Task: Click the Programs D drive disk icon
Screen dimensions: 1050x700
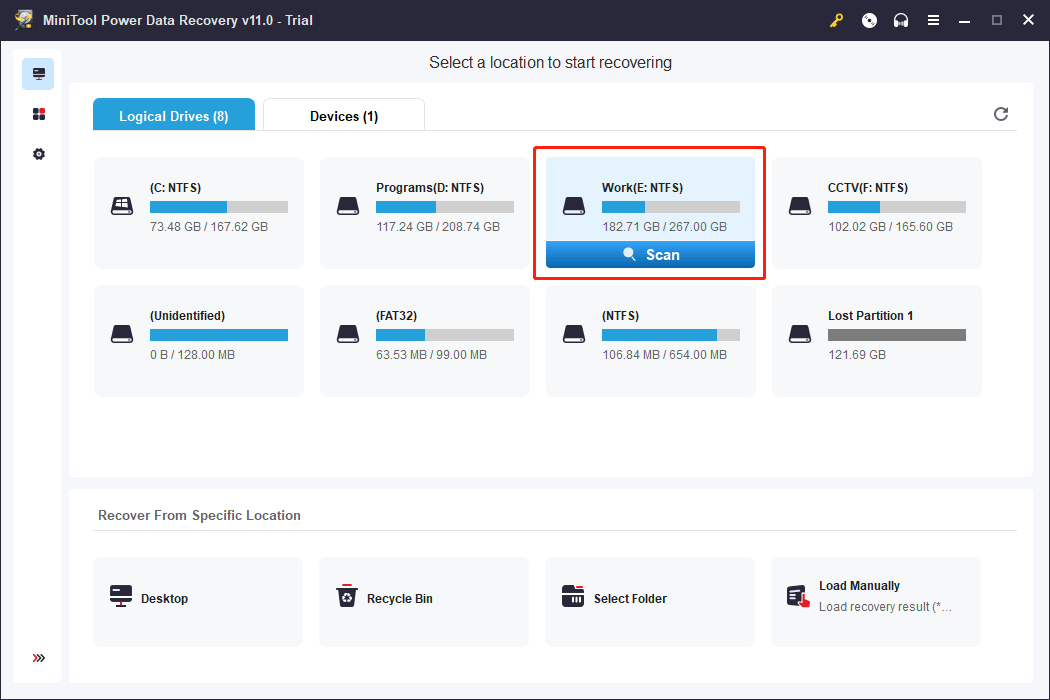Action: pos(348,206)
